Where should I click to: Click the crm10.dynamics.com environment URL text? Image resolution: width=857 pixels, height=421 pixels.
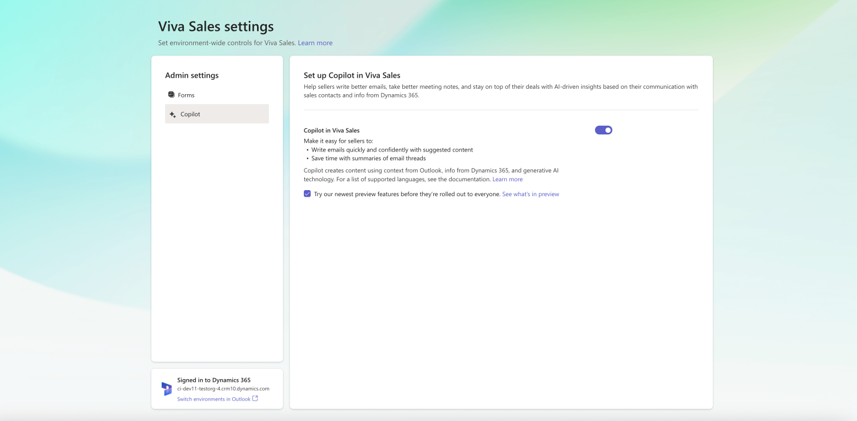point(223,389)
